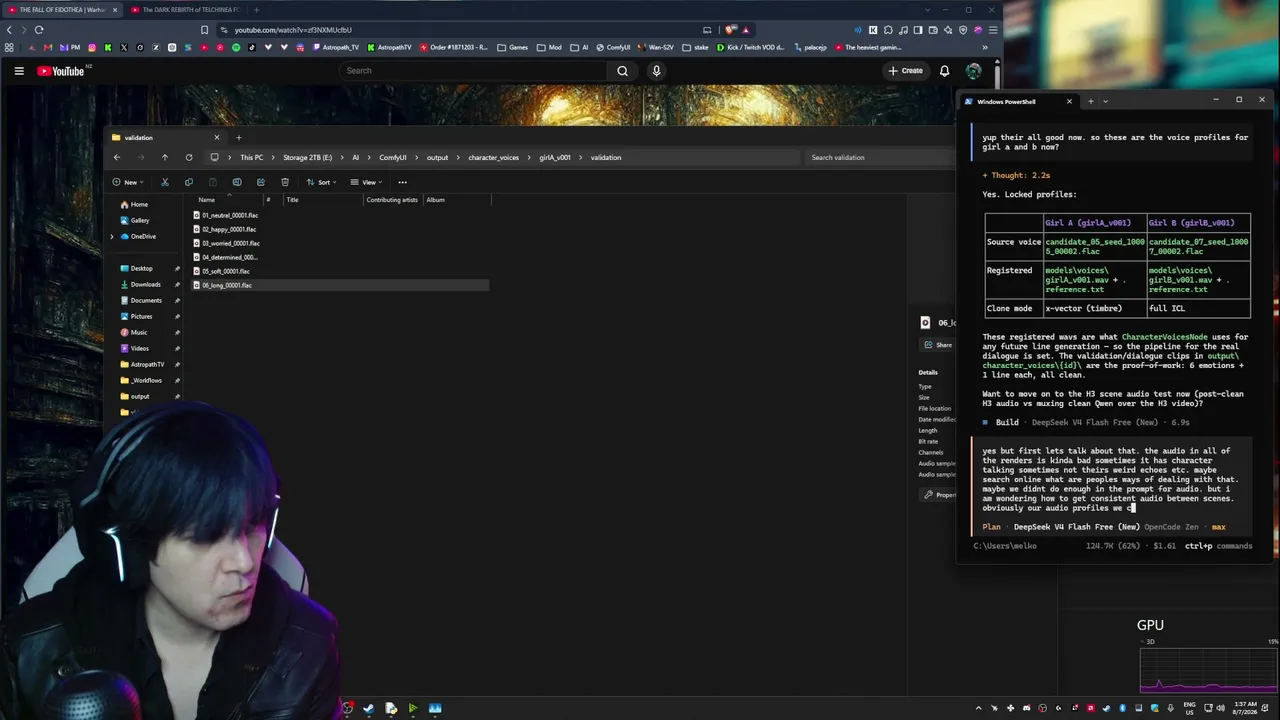Go back in browser history

pos(10,30)
